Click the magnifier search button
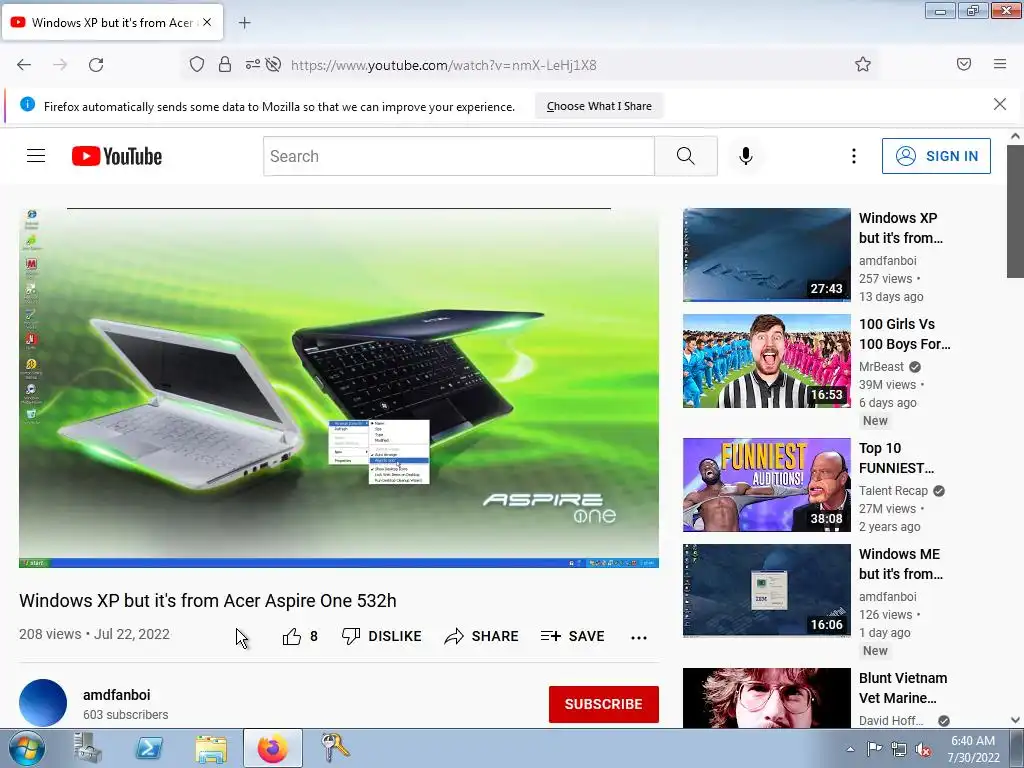 [x=686, y=156]
